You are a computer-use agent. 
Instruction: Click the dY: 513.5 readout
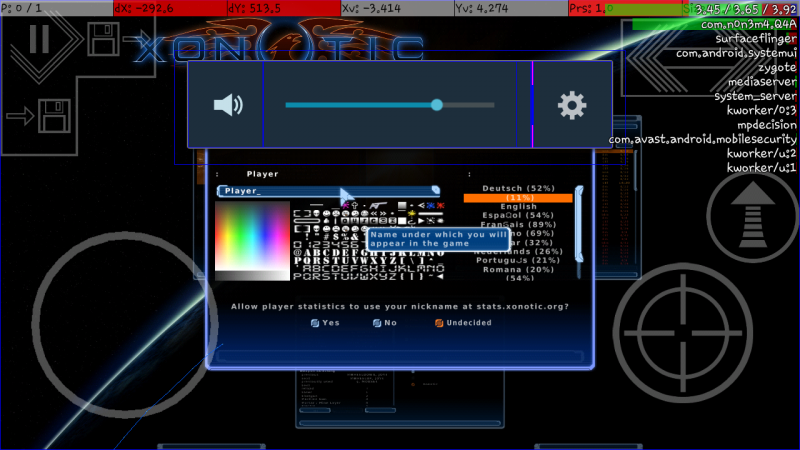click(284, 8)
